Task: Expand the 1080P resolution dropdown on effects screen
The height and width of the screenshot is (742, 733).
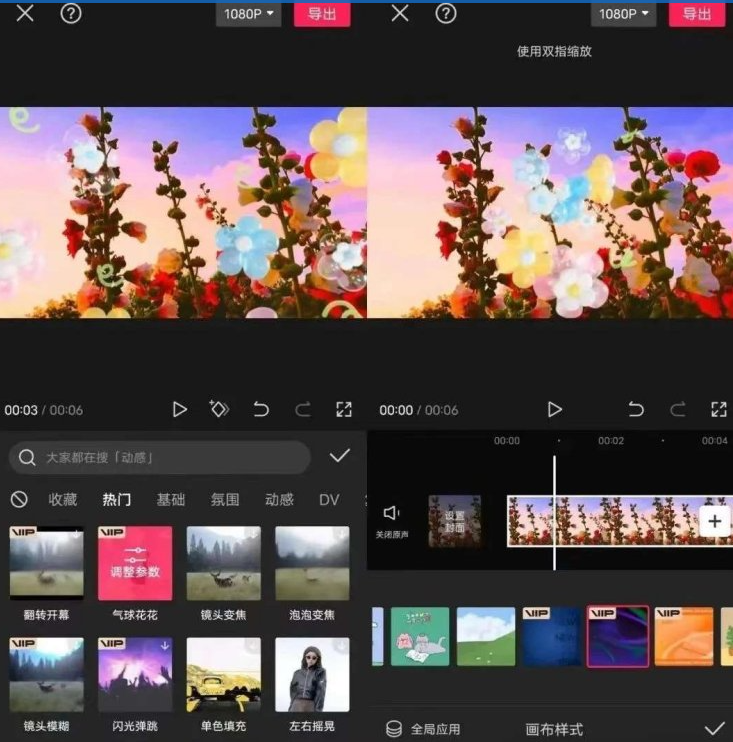Action: (249, 14)
